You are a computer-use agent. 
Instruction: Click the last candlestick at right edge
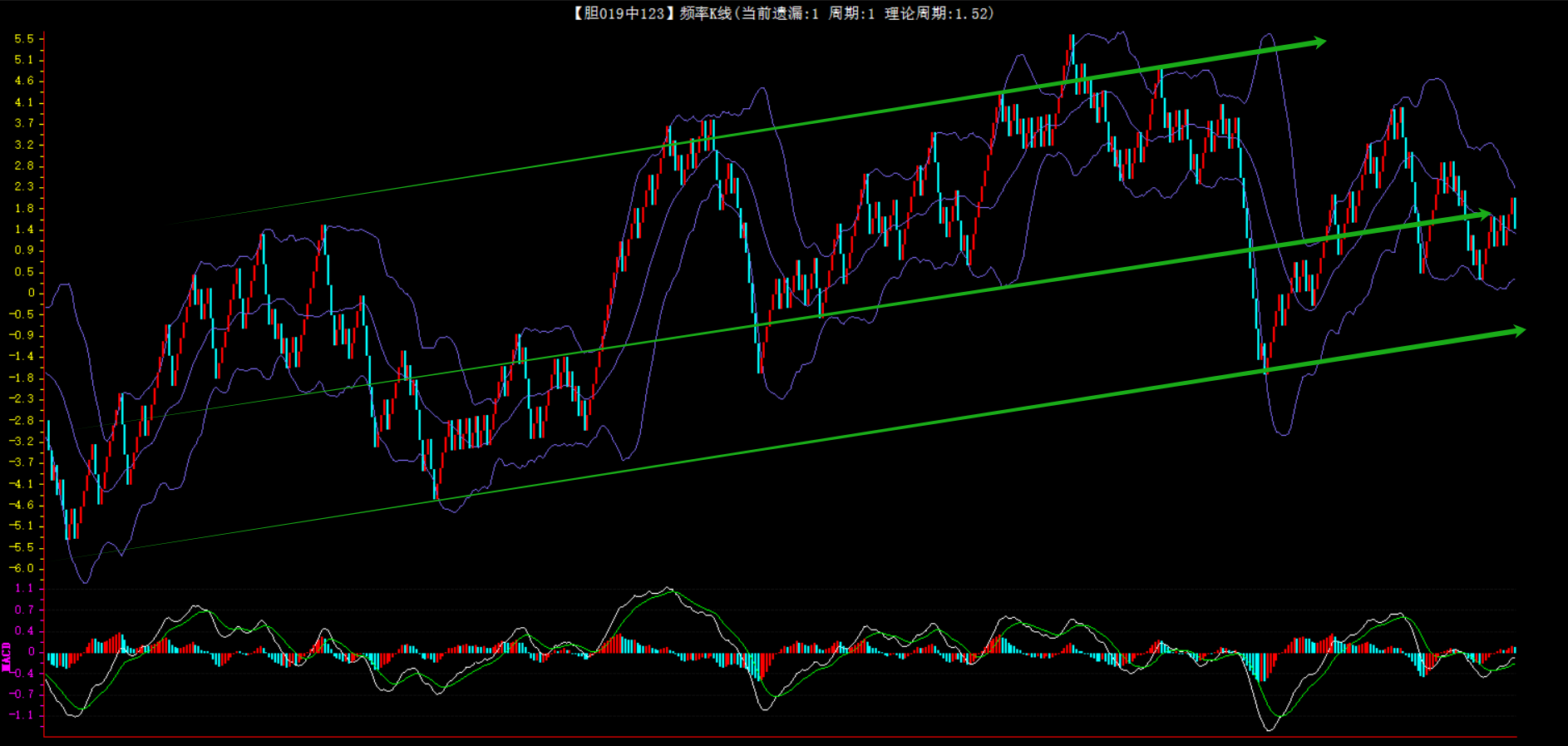(x=1513, y=213)
